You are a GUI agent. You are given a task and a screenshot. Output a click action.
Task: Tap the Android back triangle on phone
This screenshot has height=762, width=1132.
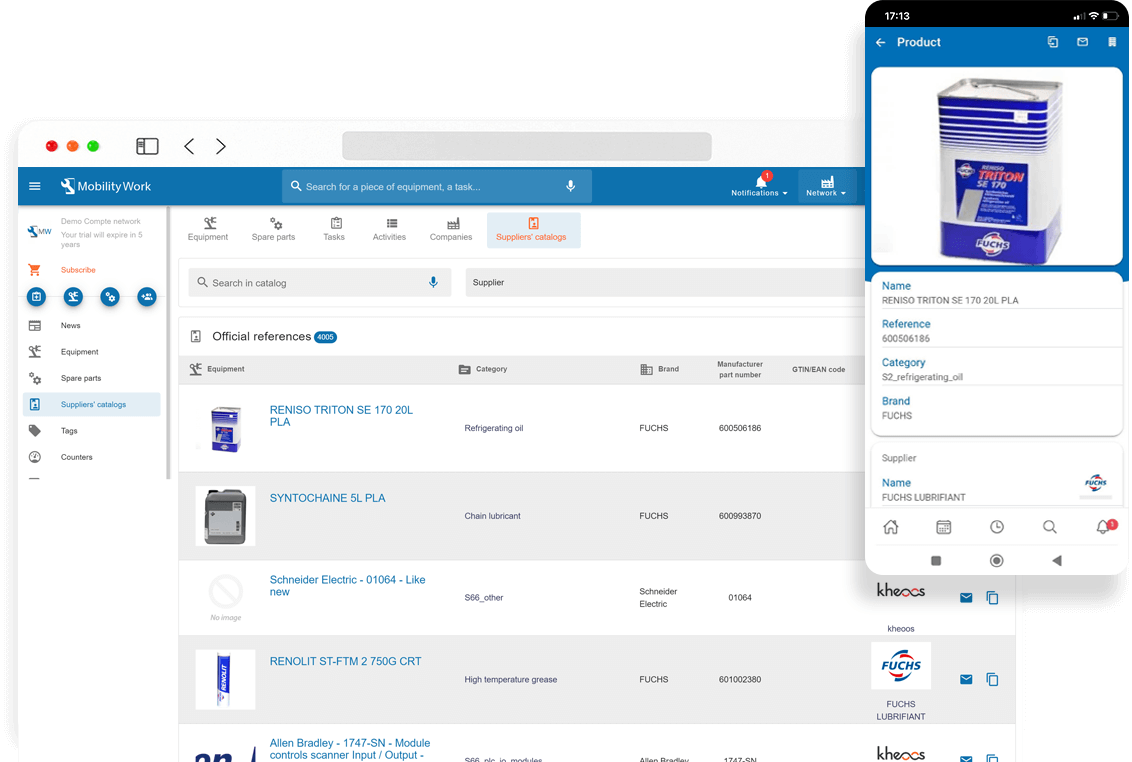click(1057, 560)
